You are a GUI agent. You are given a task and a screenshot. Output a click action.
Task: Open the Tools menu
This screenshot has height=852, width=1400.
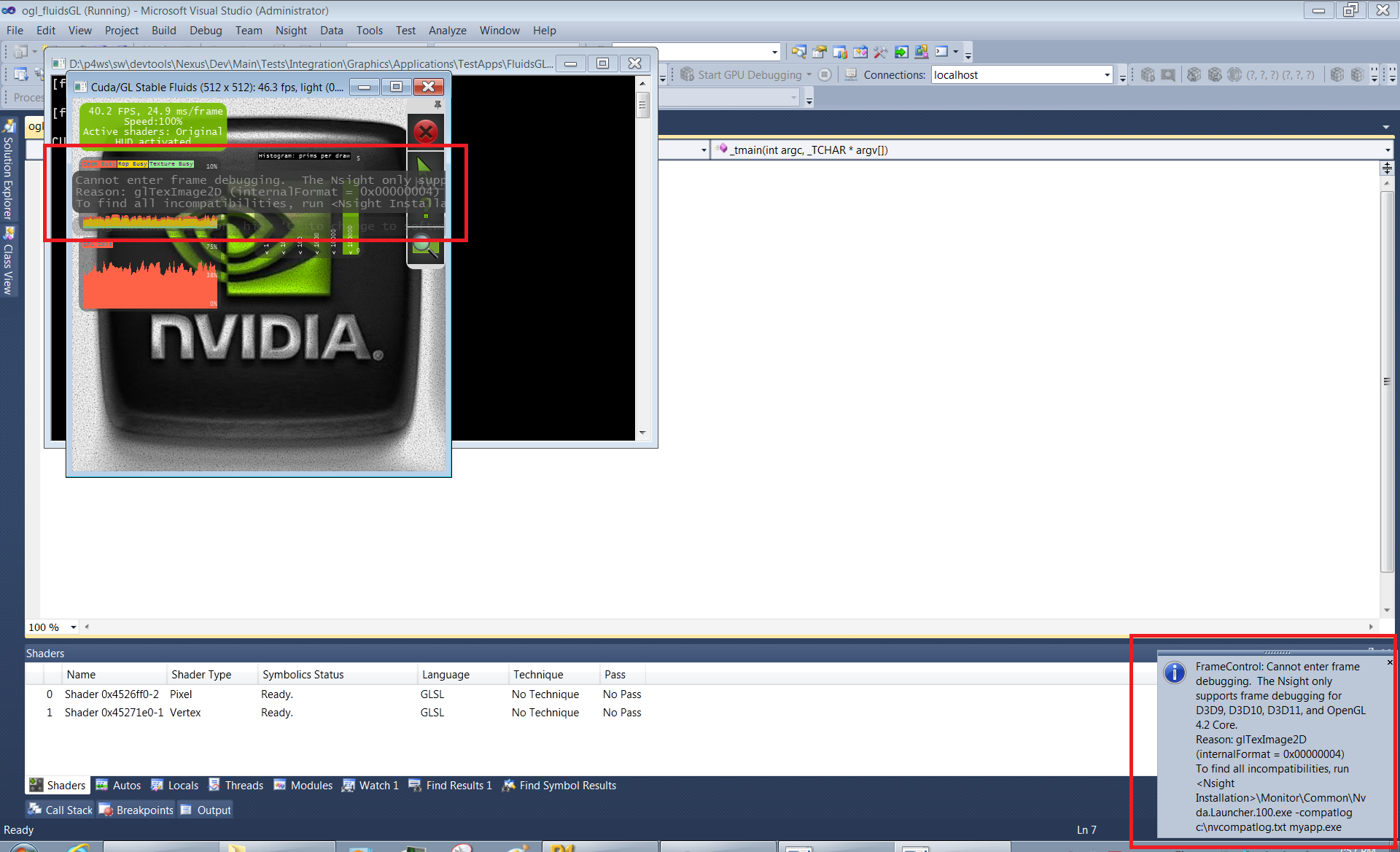tap(369, 30)
